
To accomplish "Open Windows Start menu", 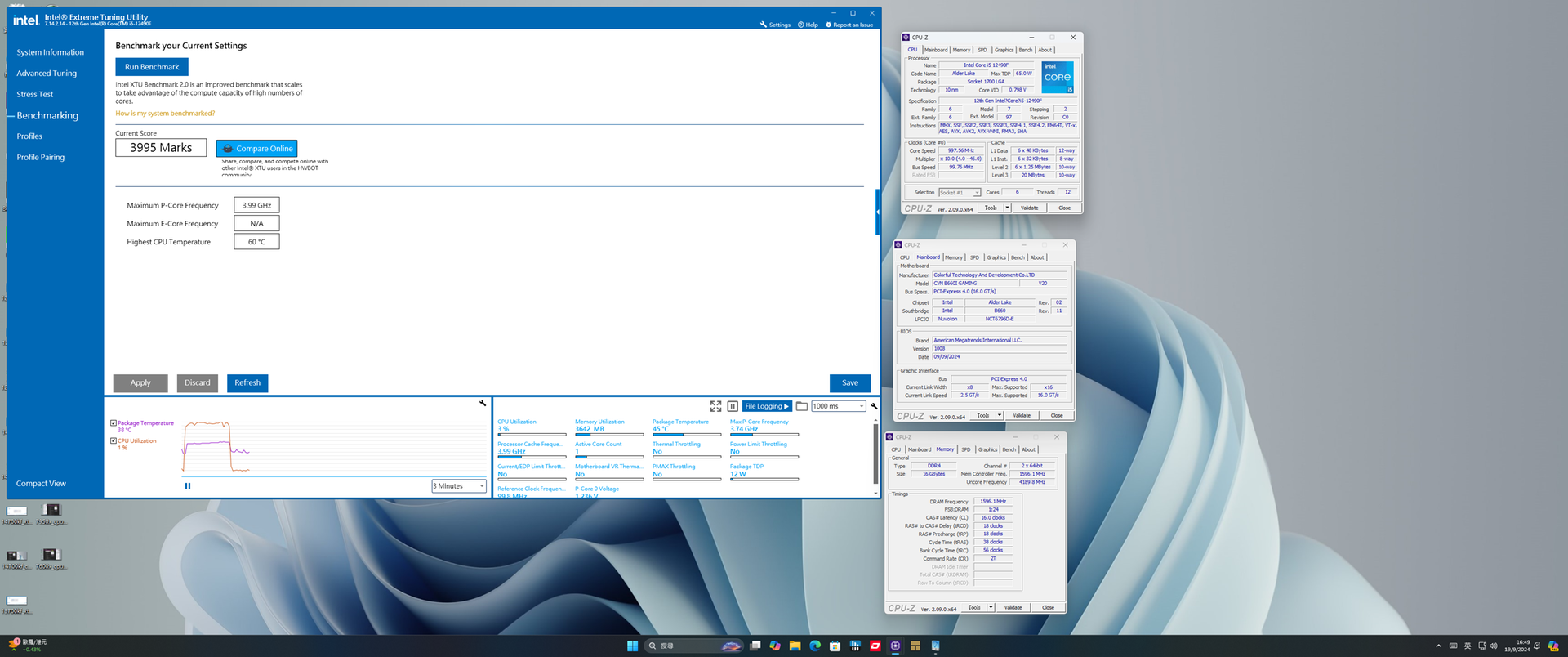I will (632, 646).
